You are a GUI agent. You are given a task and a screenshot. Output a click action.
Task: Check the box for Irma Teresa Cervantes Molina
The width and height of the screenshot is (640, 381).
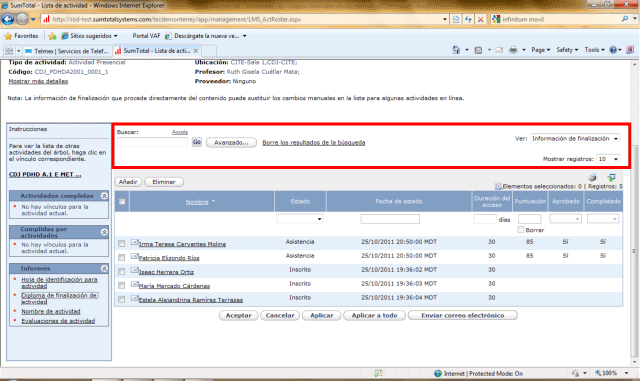pyautogui.click(x=122, y=243)
